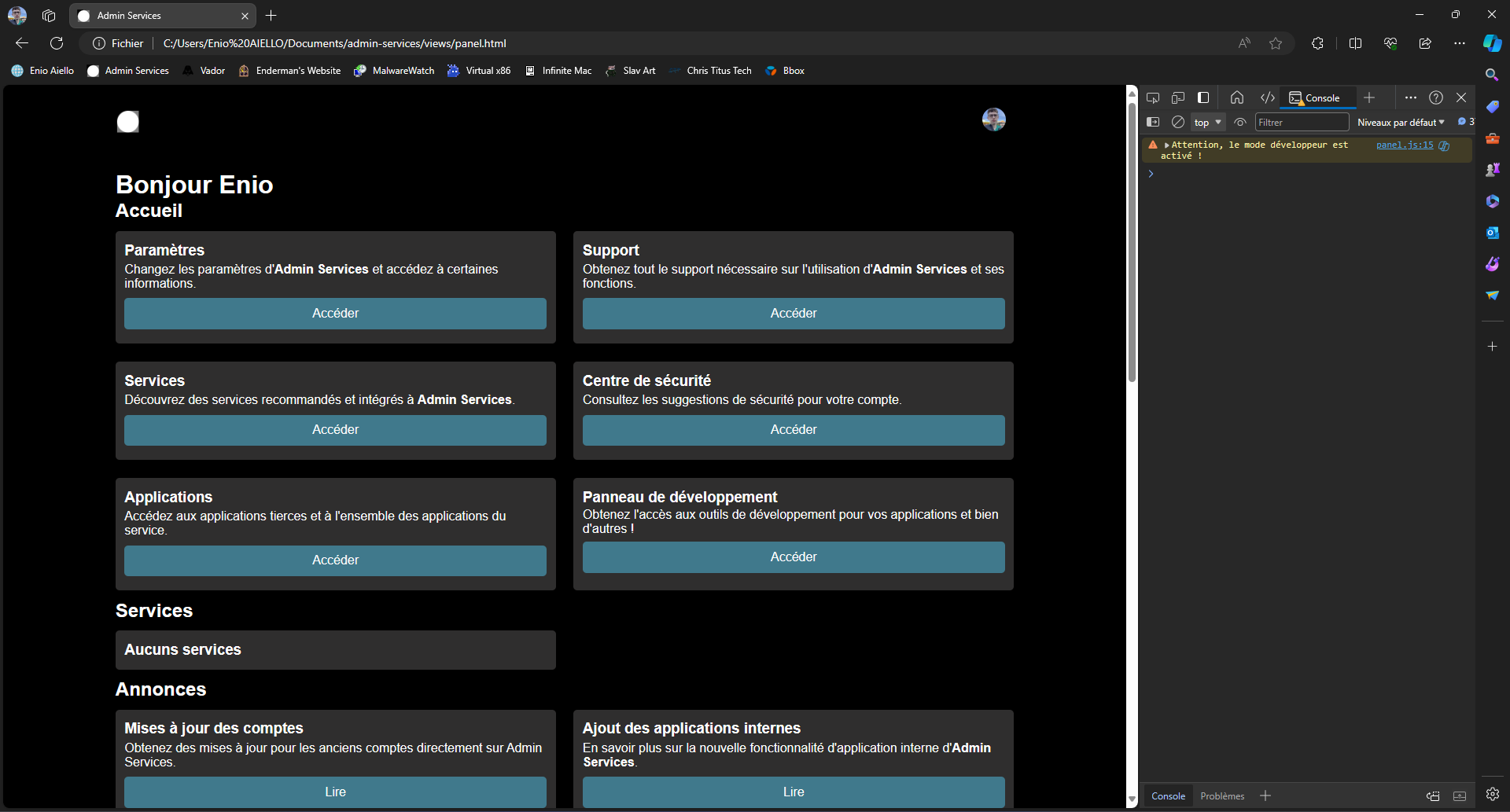Open the Extensions puzzle icon
Screen dimensions: 1510x812
pyautogui.click(x=1317, y=43)
